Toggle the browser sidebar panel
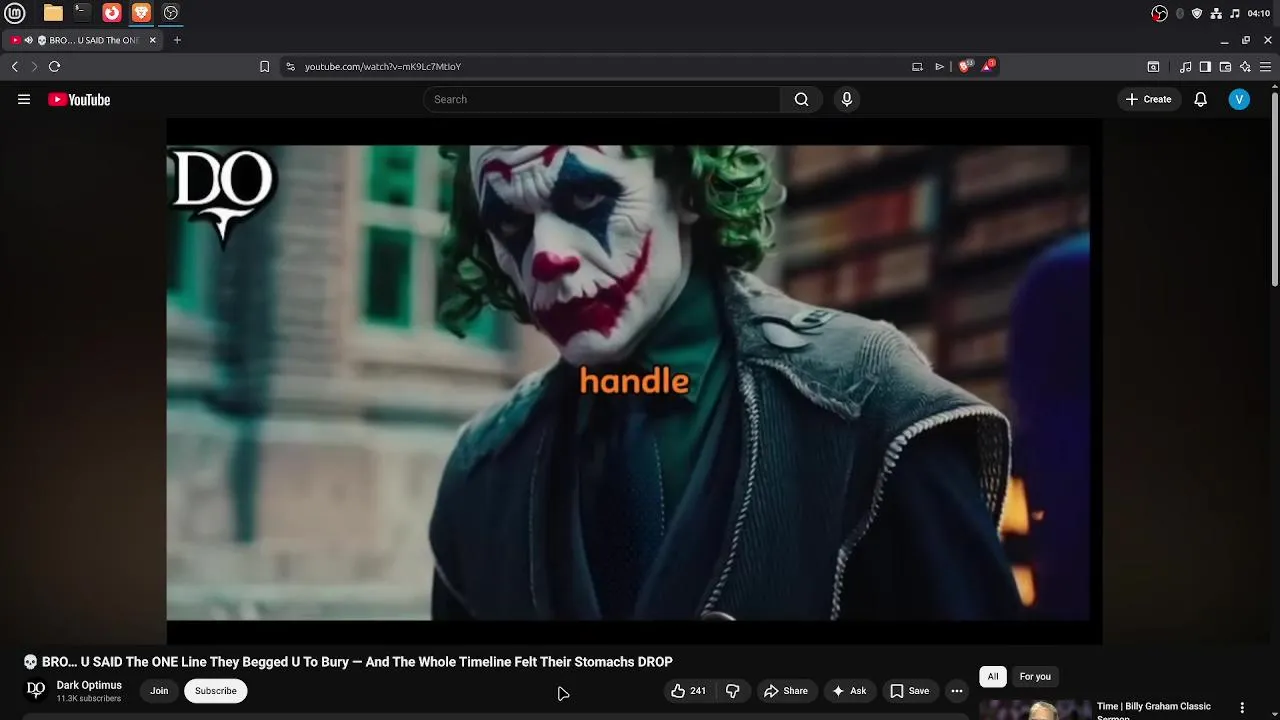The width and height of the screenshot is (1280, 720). tap(1205, 66)
